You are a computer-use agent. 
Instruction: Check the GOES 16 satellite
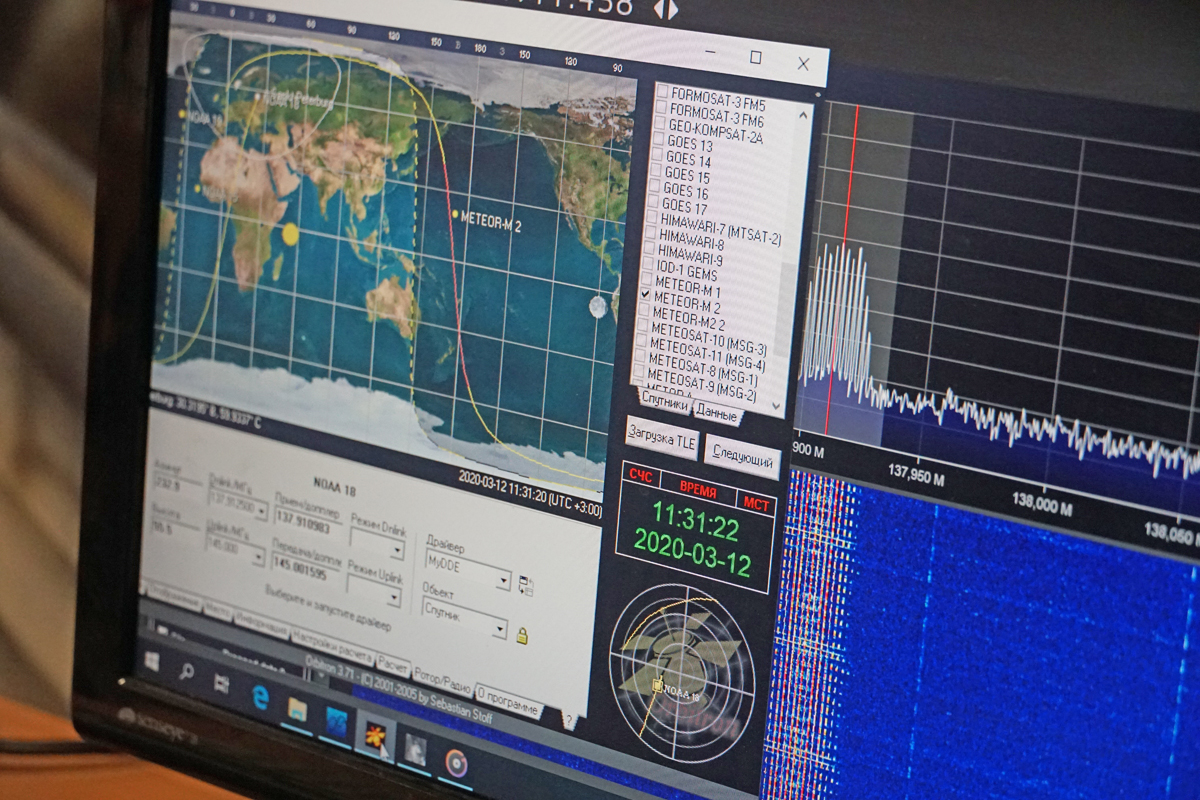pyautogui.click(x=653, y=187)
